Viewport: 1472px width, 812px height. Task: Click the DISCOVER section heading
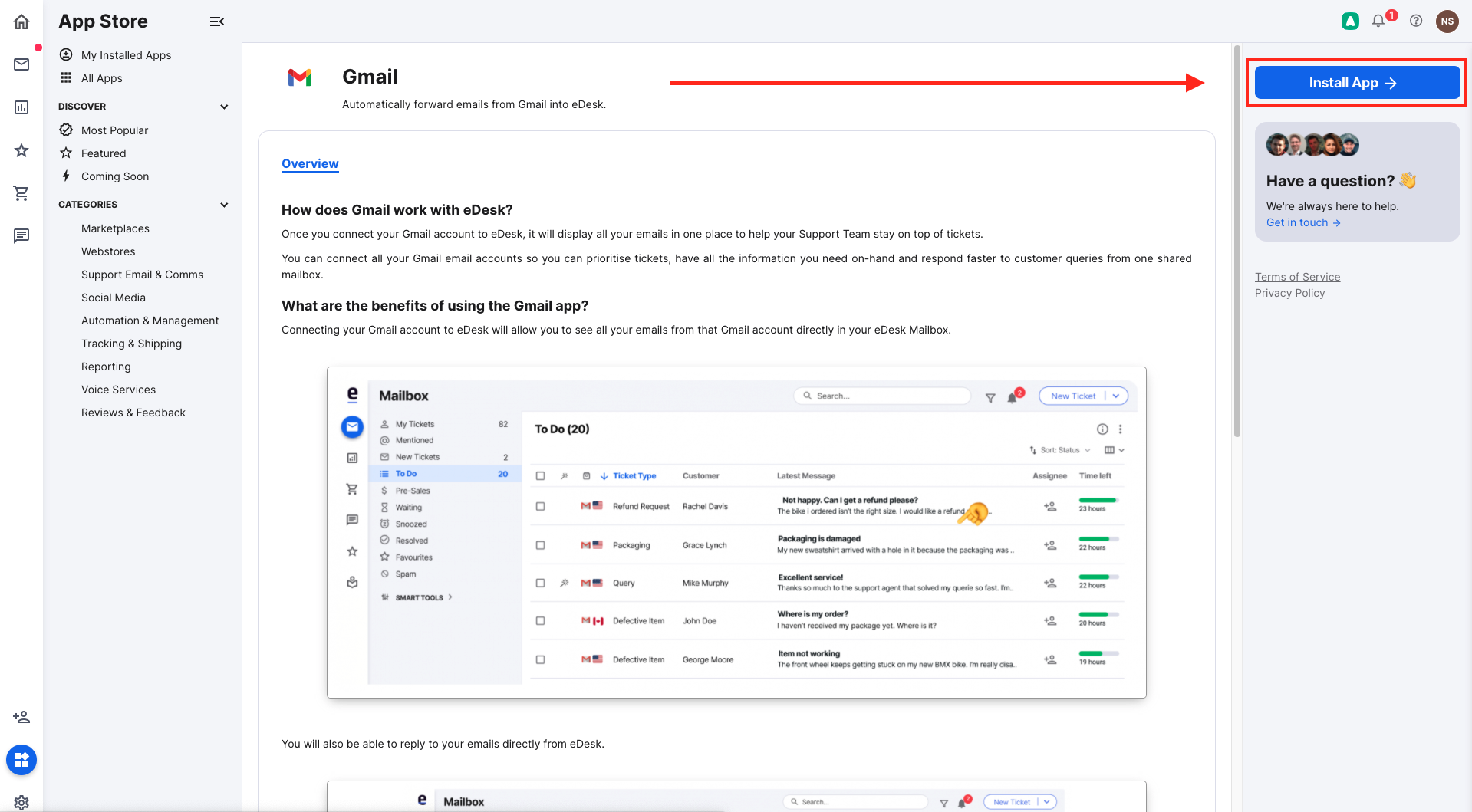(82, 107)
